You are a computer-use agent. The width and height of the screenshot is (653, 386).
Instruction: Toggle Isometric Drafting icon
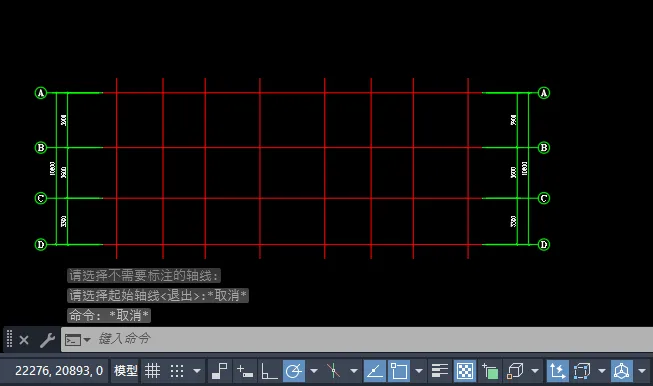(333, 371)
